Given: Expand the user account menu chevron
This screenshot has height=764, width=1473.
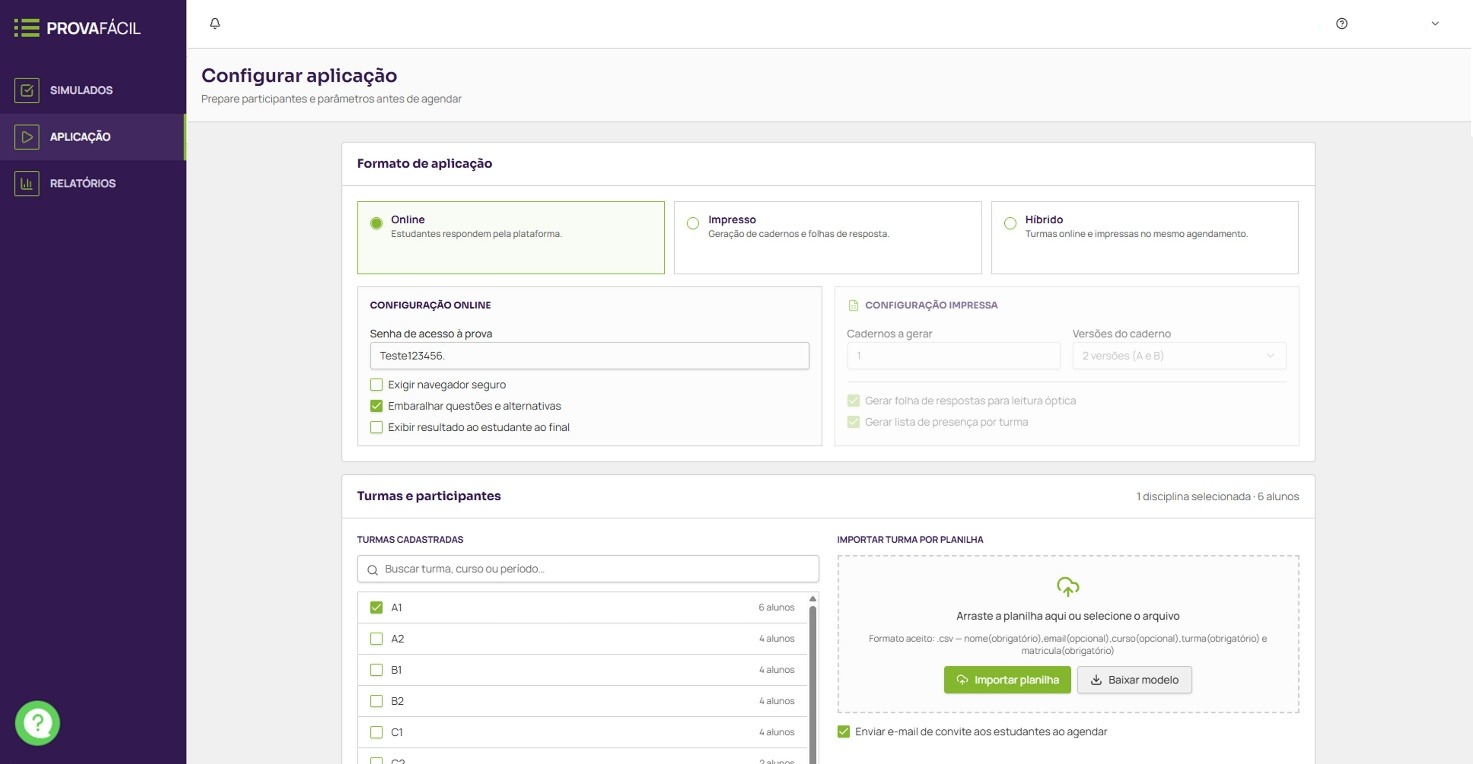Looking at the screenshot, I should [x=1435, y=24].
